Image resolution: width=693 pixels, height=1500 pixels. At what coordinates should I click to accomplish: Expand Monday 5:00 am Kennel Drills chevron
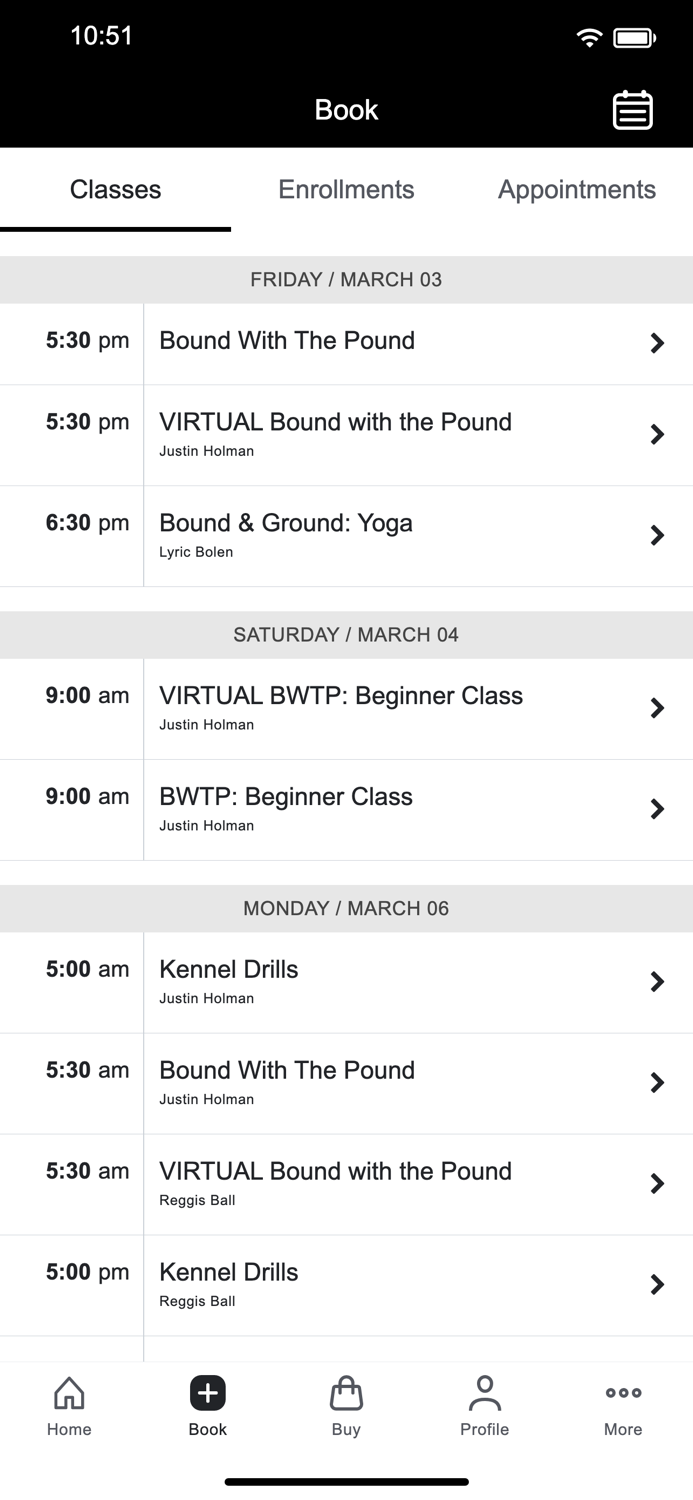(657, 982)
